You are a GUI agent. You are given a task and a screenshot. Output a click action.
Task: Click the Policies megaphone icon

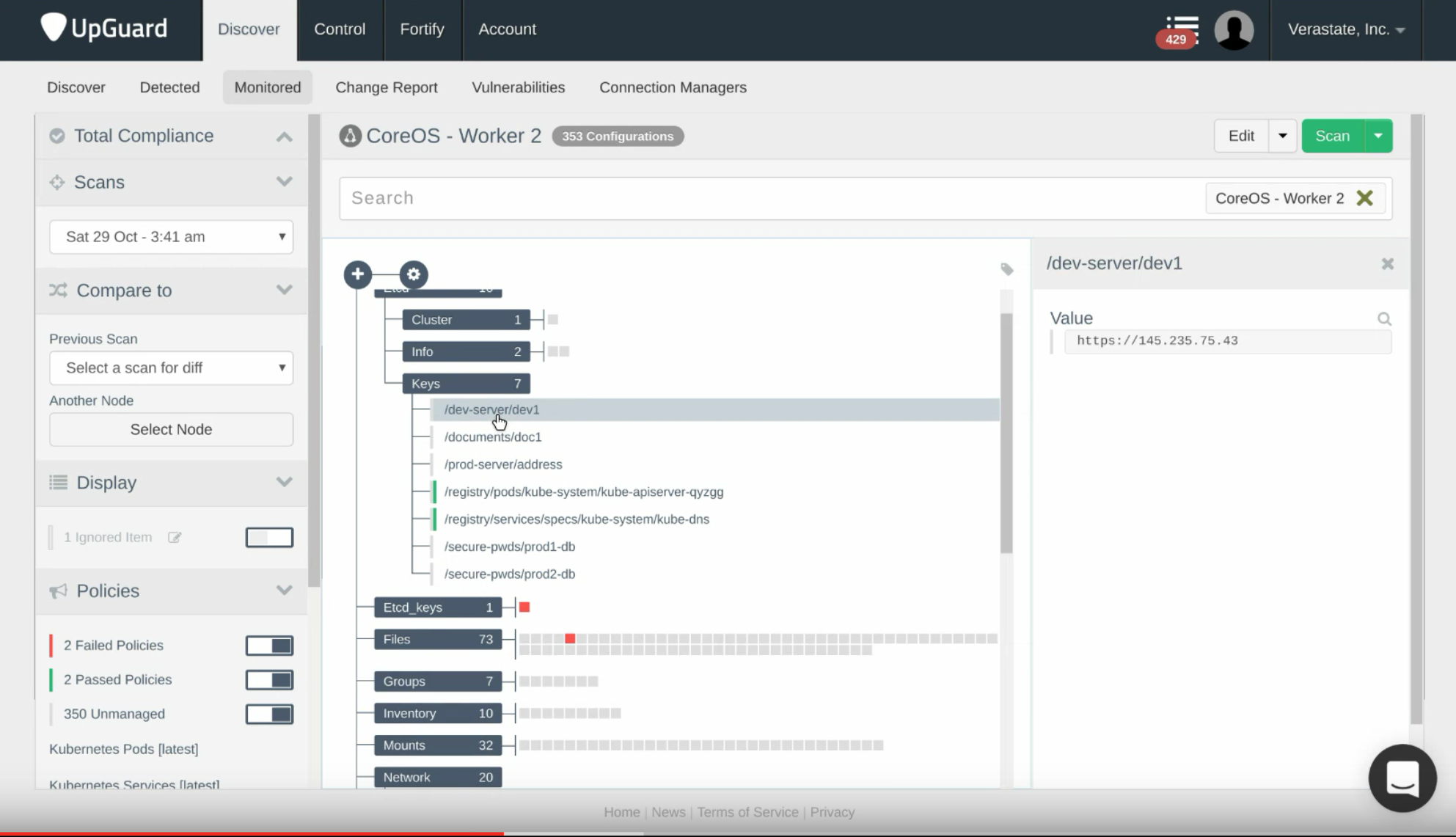pyautogui.click(x=59, y=591)
